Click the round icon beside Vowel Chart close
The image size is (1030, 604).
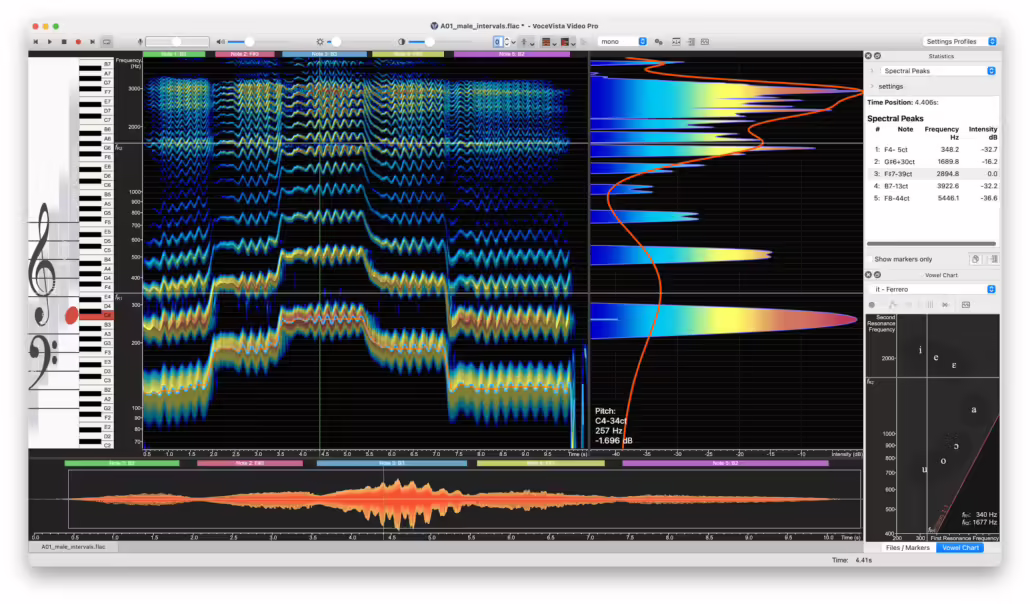coord(877,275)
